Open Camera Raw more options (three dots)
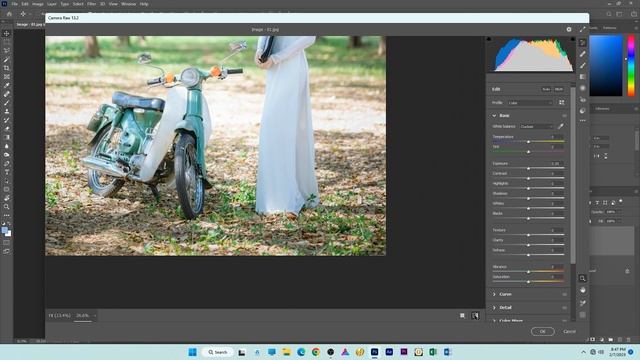640x360 pixels. coord(582,121)
